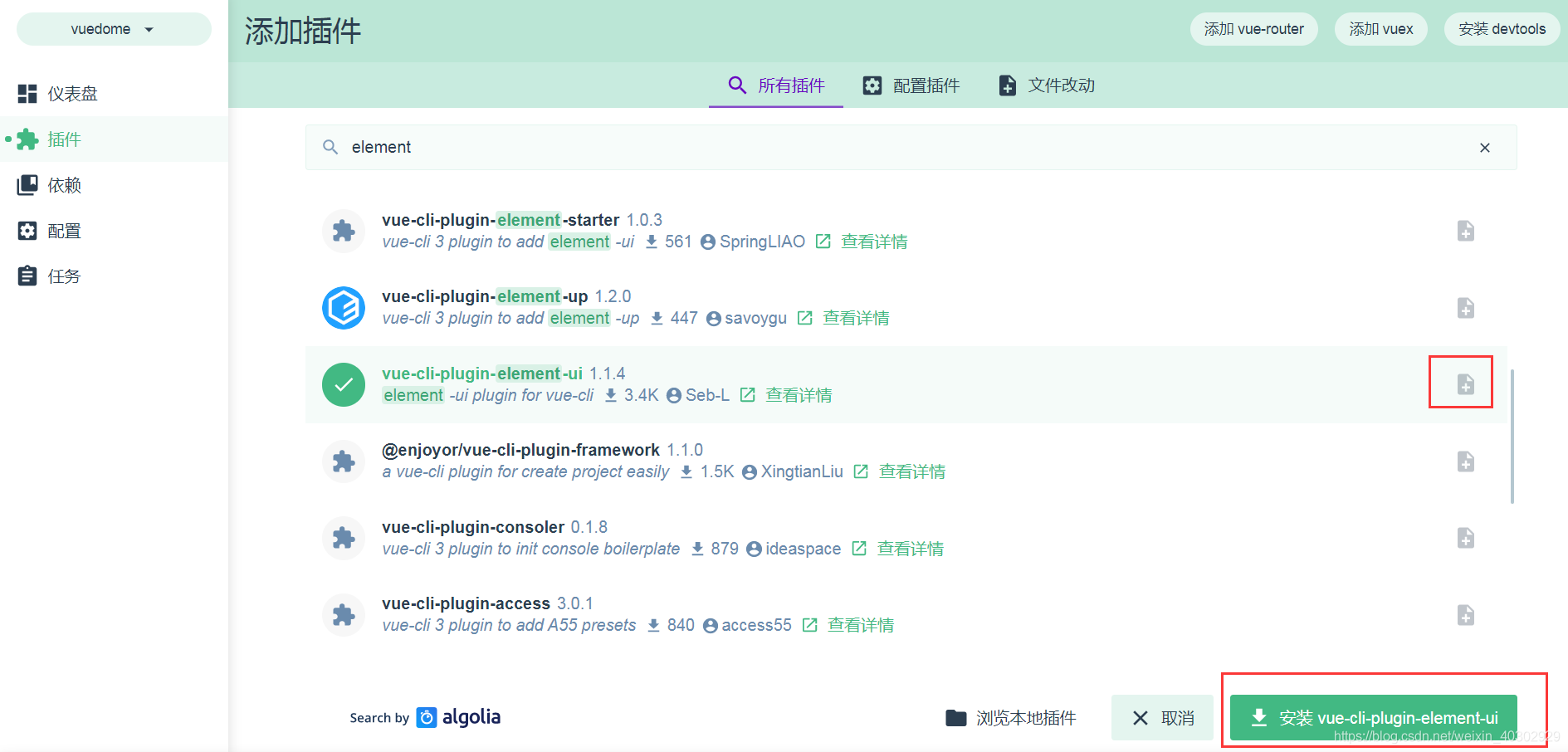Click add-file icon for consoler row
1568x752 pixels.
1466,538
